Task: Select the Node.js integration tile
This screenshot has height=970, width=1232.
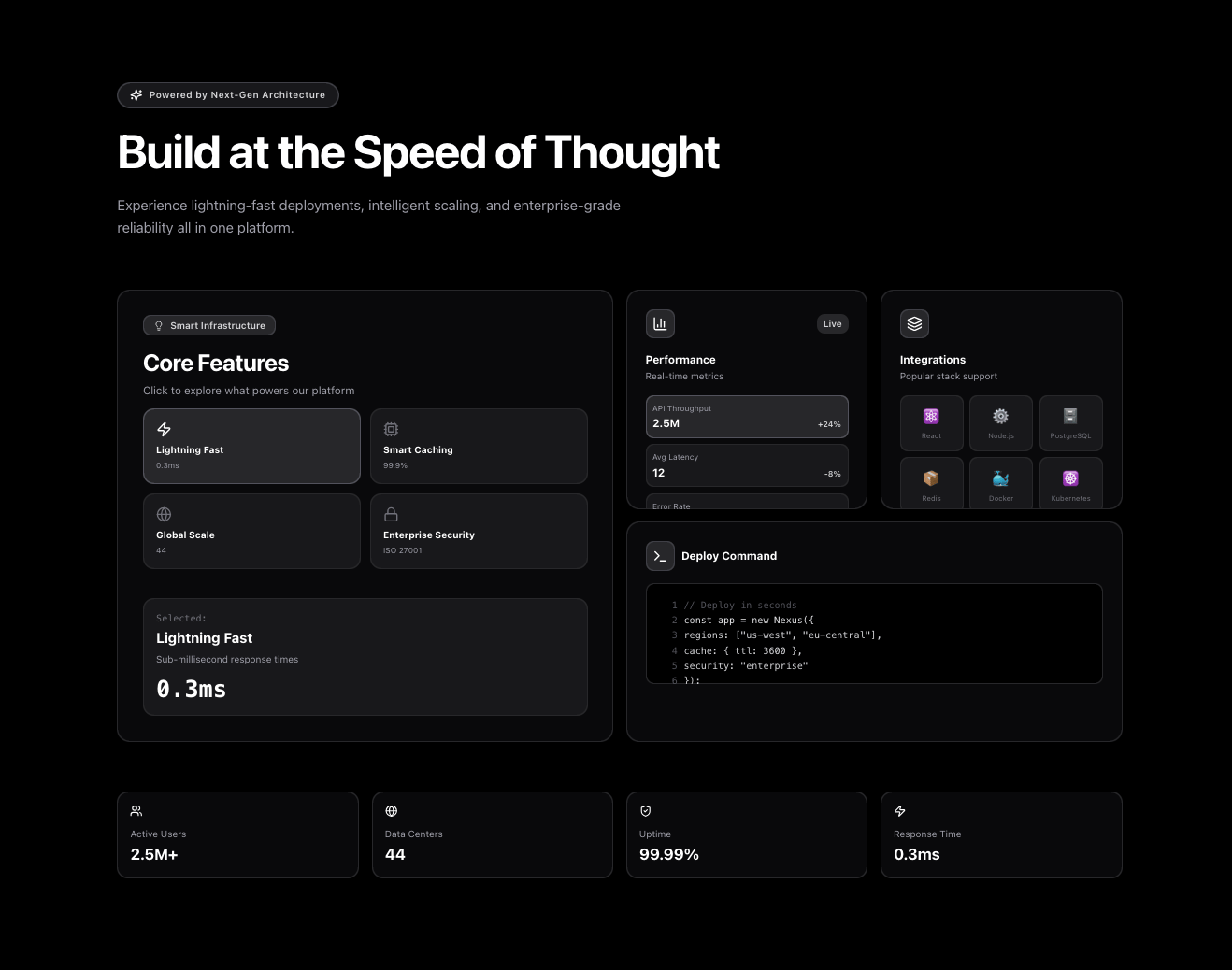Action: tap(1001, 423)
